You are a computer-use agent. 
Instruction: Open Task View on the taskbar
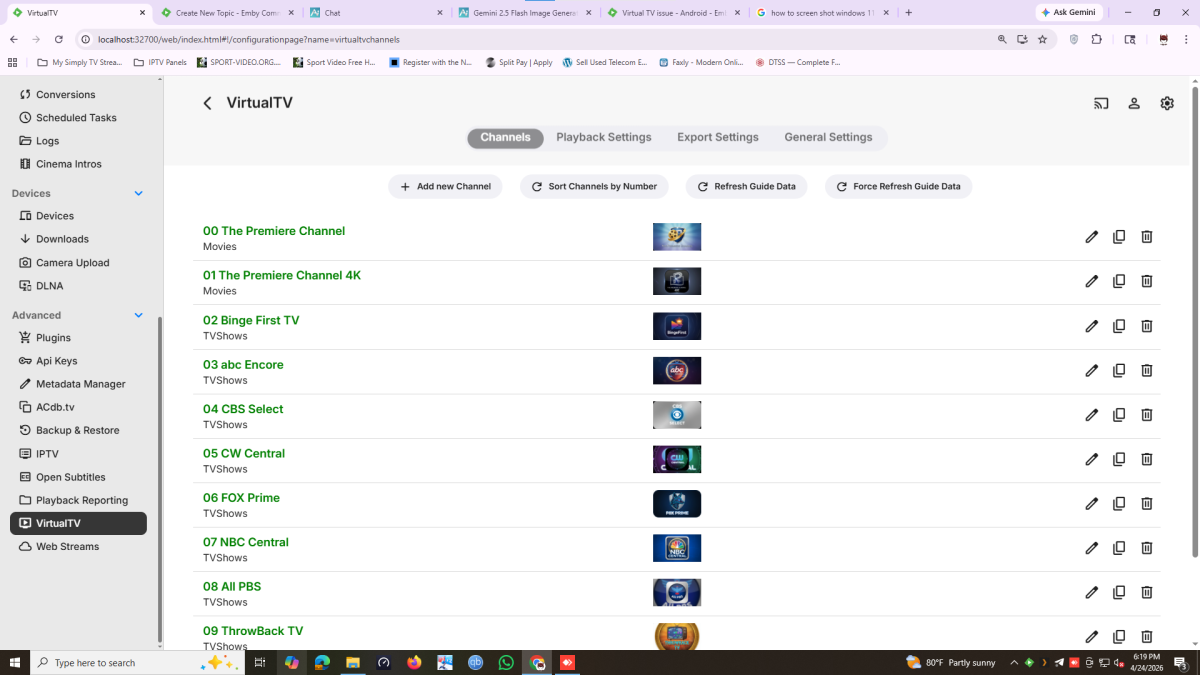coord(260,662)
